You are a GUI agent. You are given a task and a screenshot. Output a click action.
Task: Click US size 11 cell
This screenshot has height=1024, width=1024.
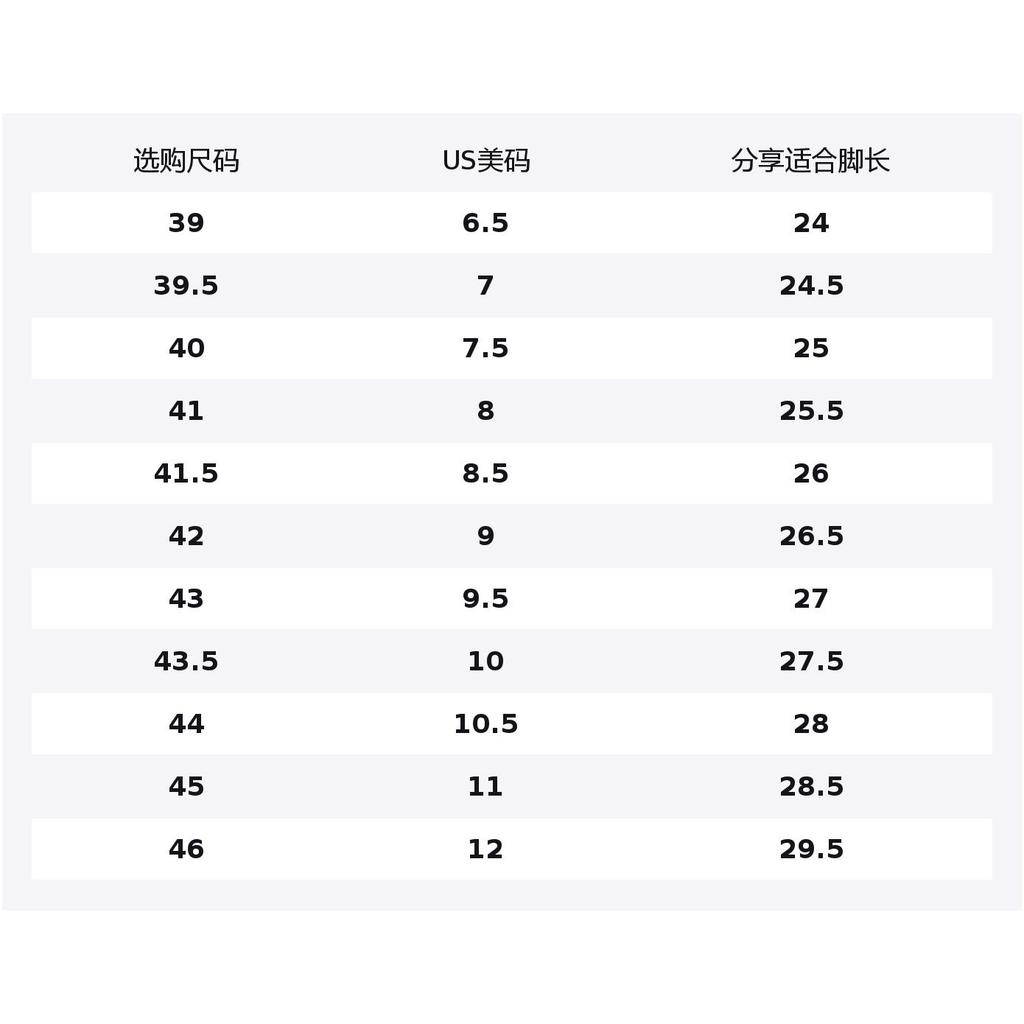click(485, 786)
